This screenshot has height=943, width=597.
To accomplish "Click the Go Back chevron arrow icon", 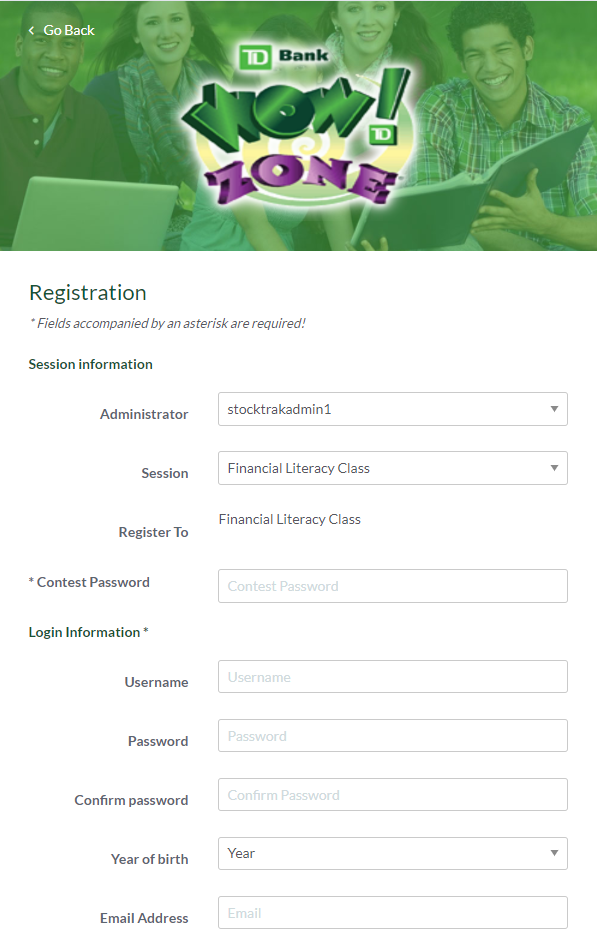I will point(31,30).
